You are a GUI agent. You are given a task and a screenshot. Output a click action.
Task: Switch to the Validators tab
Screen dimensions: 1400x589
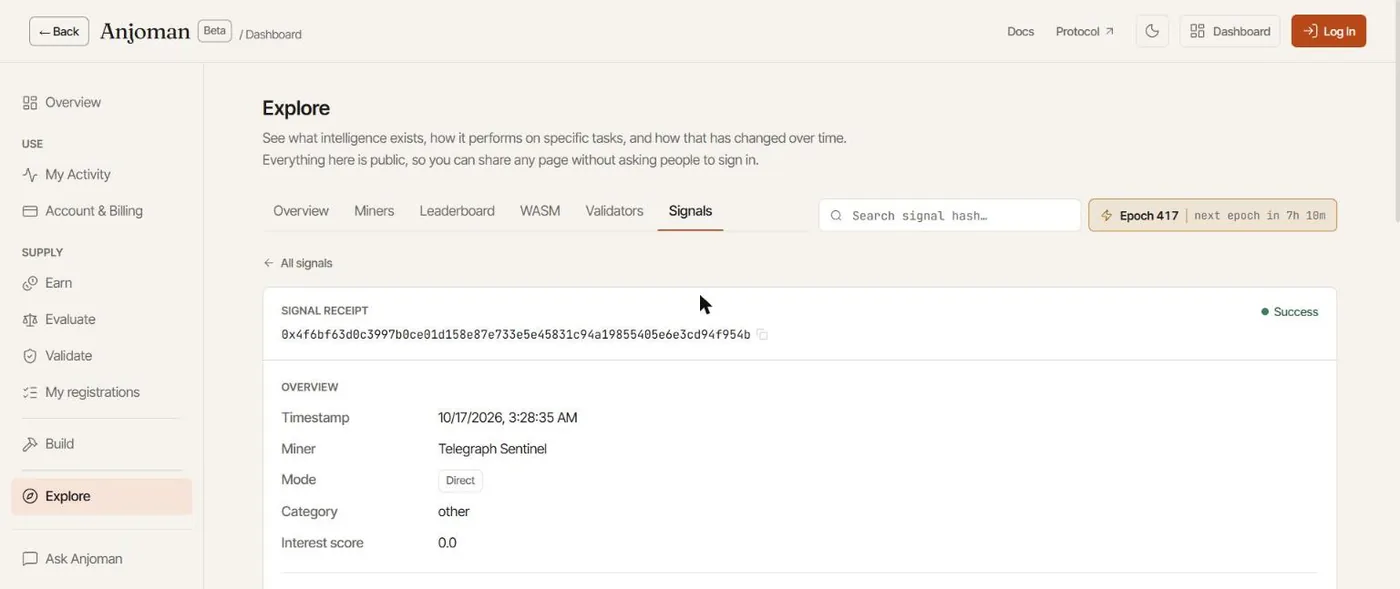[x=614, y=211]
